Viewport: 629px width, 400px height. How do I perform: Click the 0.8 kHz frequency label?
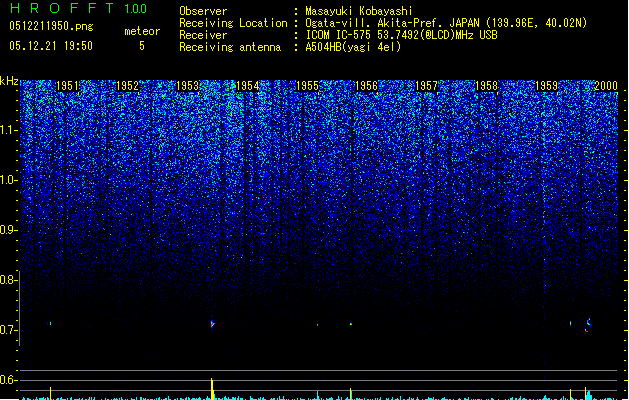click(x=8, y=280)
